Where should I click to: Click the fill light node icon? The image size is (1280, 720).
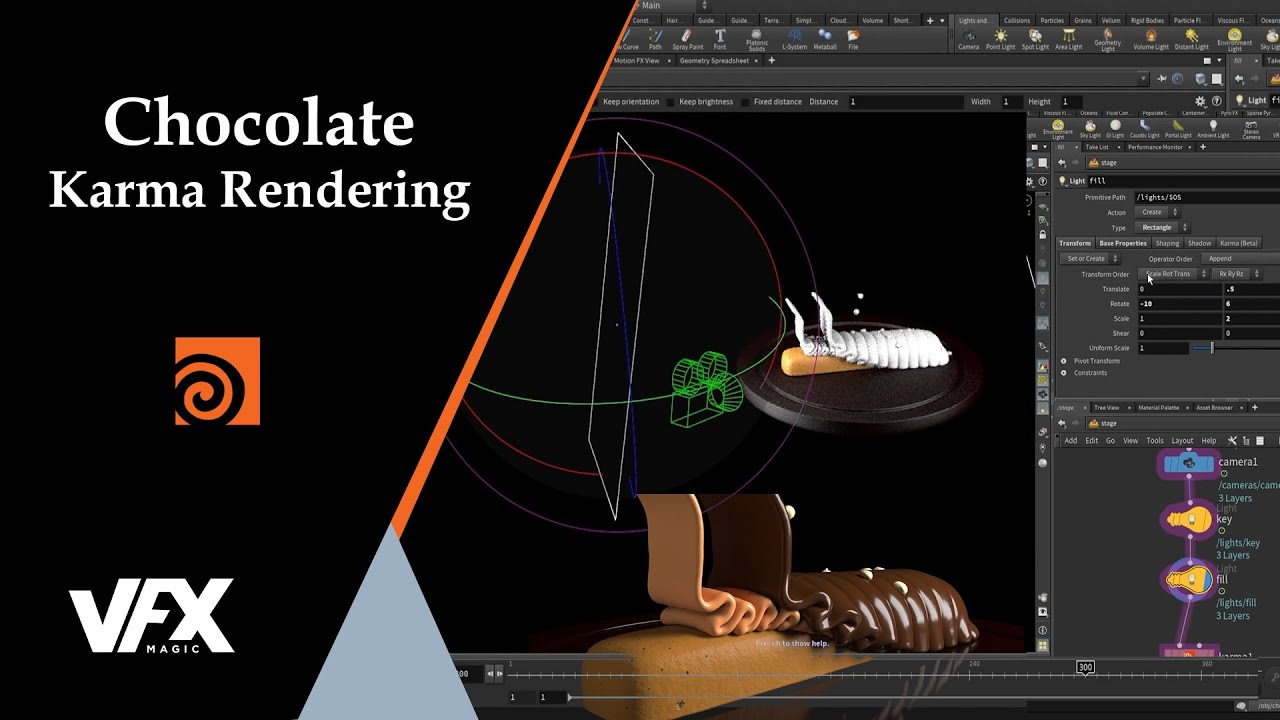click(x=1189, y=580)
